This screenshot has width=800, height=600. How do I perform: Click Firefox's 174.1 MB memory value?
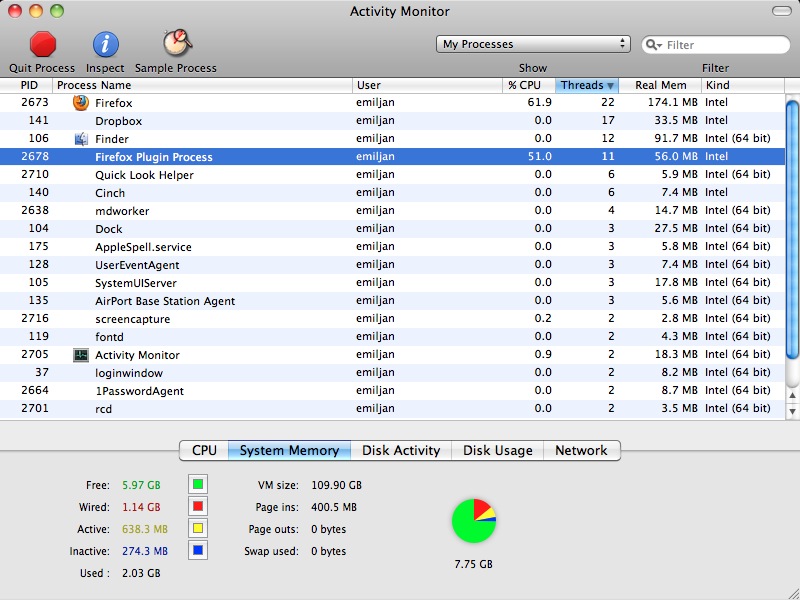tap(672, 103)
